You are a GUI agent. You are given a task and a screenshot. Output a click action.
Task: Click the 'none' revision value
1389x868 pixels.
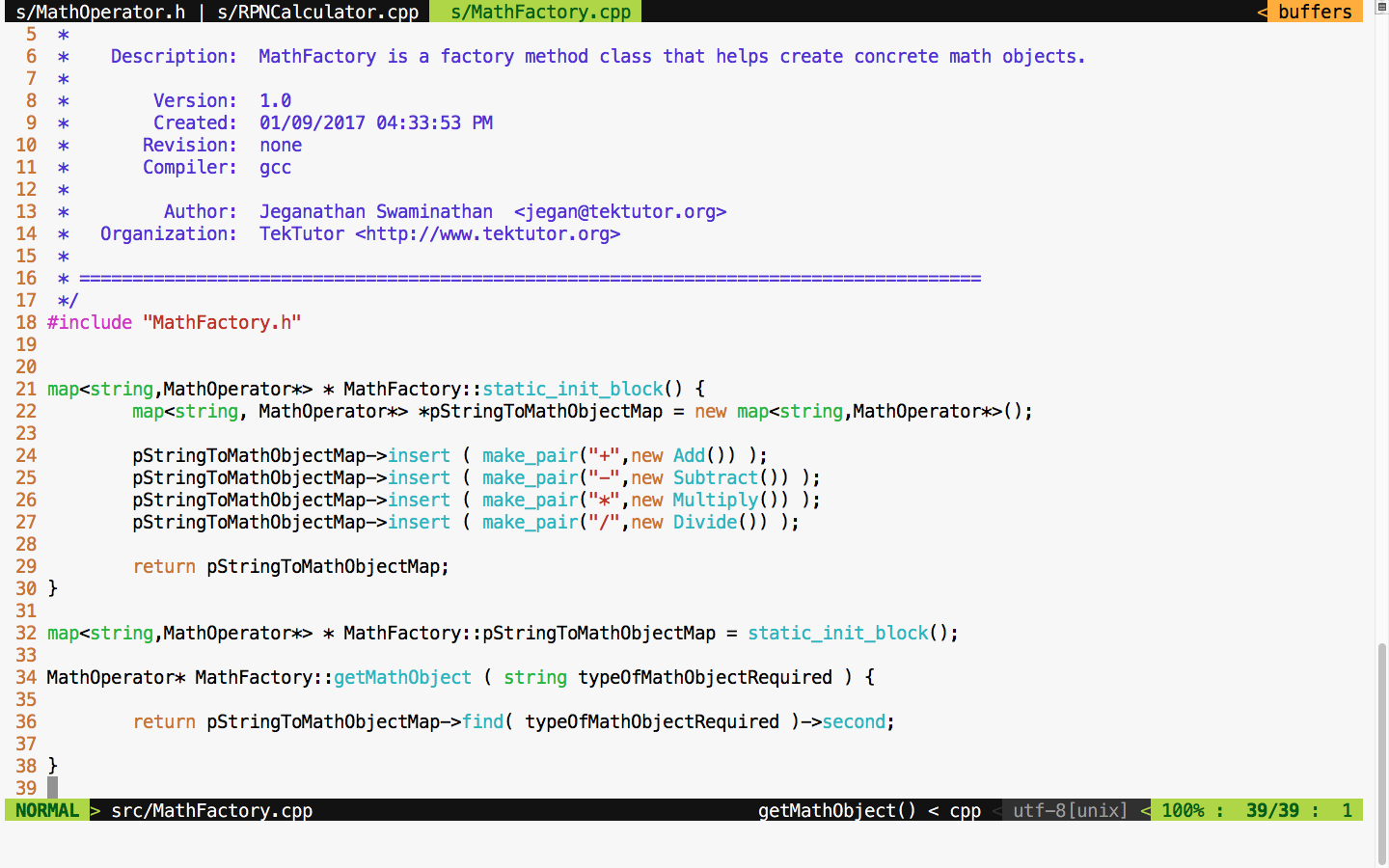pos(281,145)
